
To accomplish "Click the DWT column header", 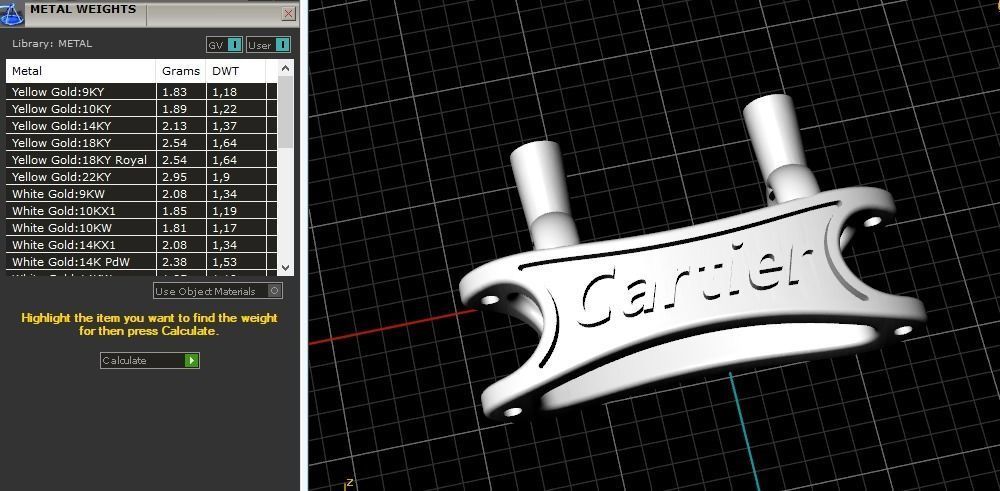I will pos(236,71).
